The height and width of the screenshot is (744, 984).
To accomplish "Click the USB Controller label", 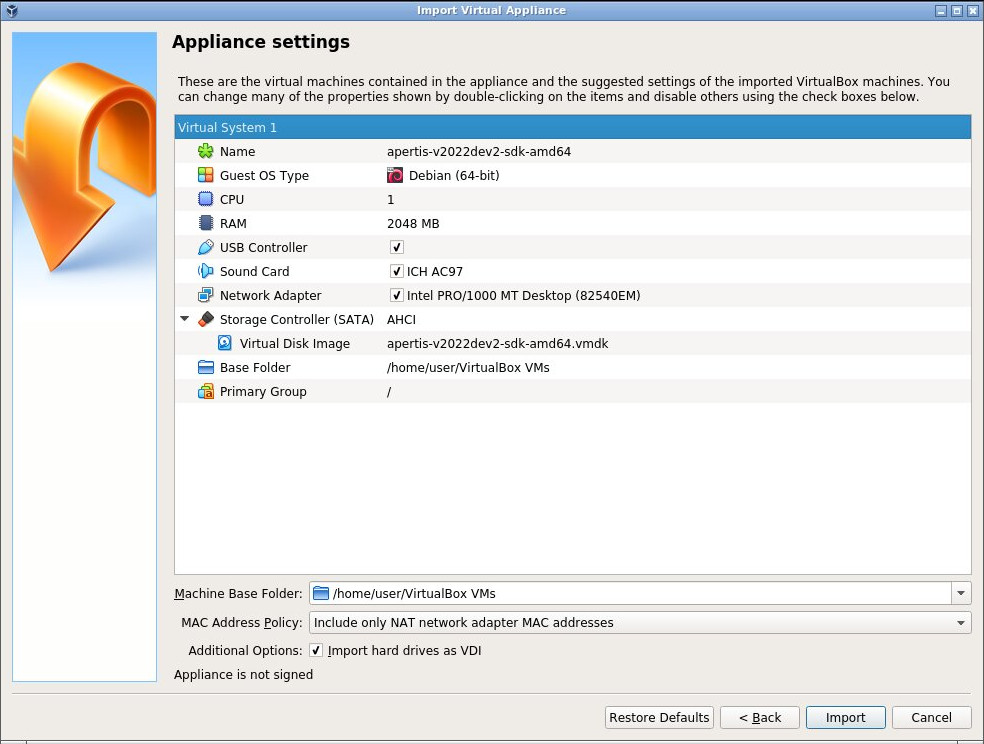I will click(x=264, y=247).
